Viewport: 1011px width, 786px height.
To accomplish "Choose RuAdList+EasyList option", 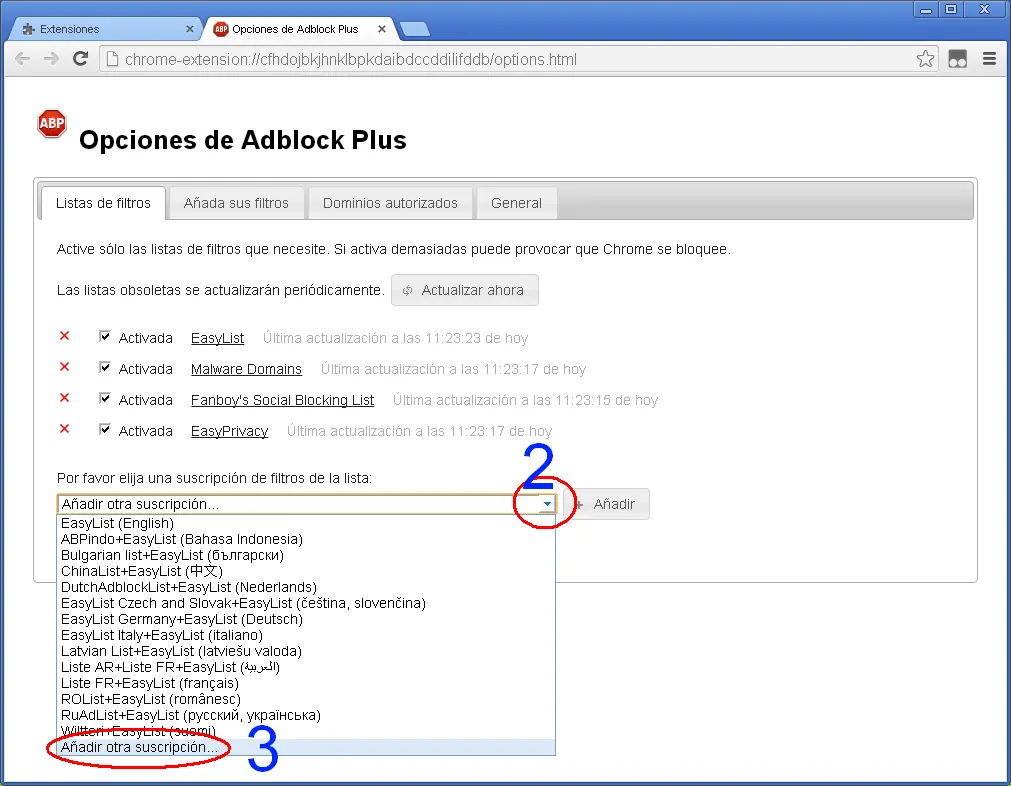I will [x=306, y=715].
